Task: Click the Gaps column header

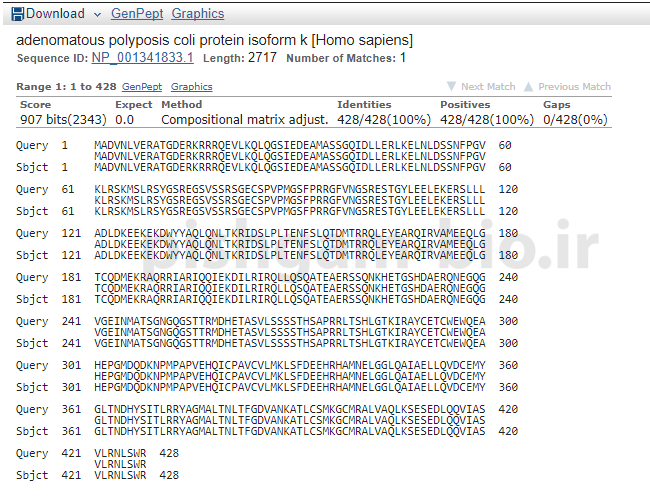Action: point(557,104)
